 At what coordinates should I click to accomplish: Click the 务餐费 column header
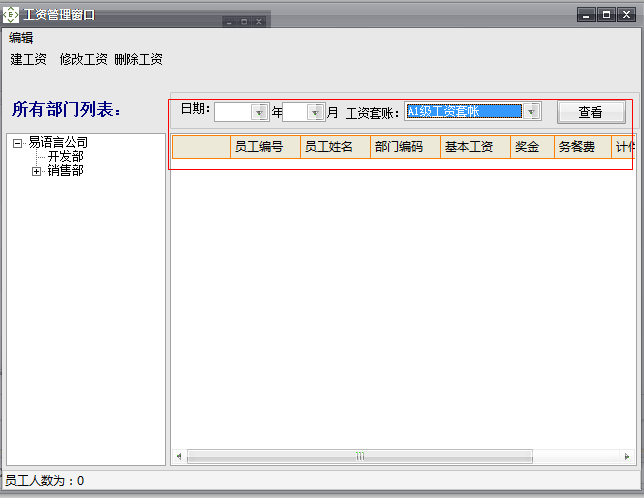[582, 147]
